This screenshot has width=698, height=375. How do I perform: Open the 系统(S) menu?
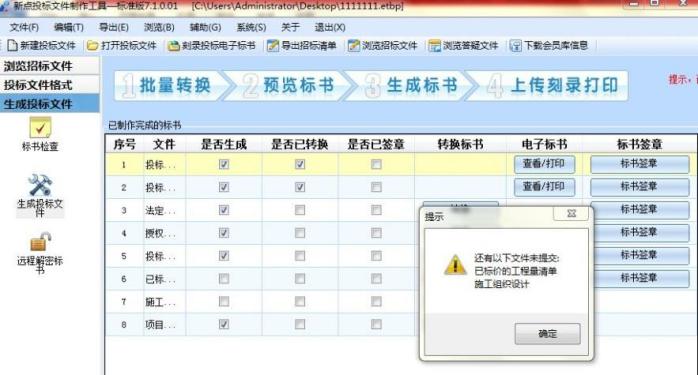tap(251, 28)
